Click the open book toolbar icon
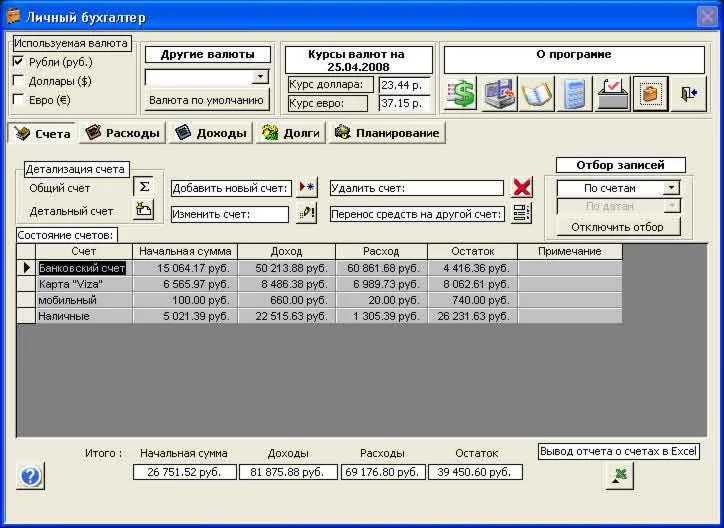 pos(537,94)
